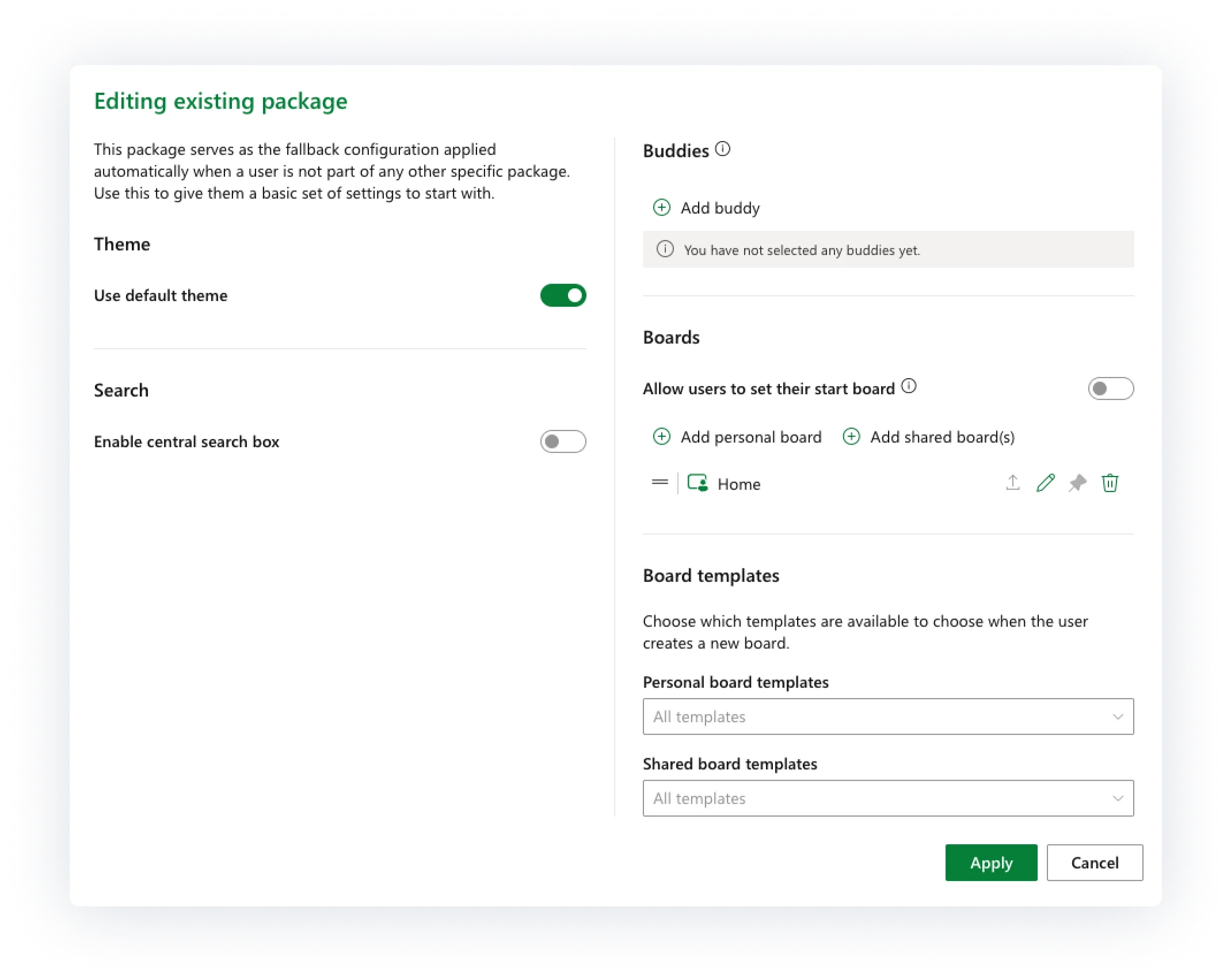This screenshot has width=1231, height=980.
Task: Turn off Use default theme toggle
Action: coord(563,295)
